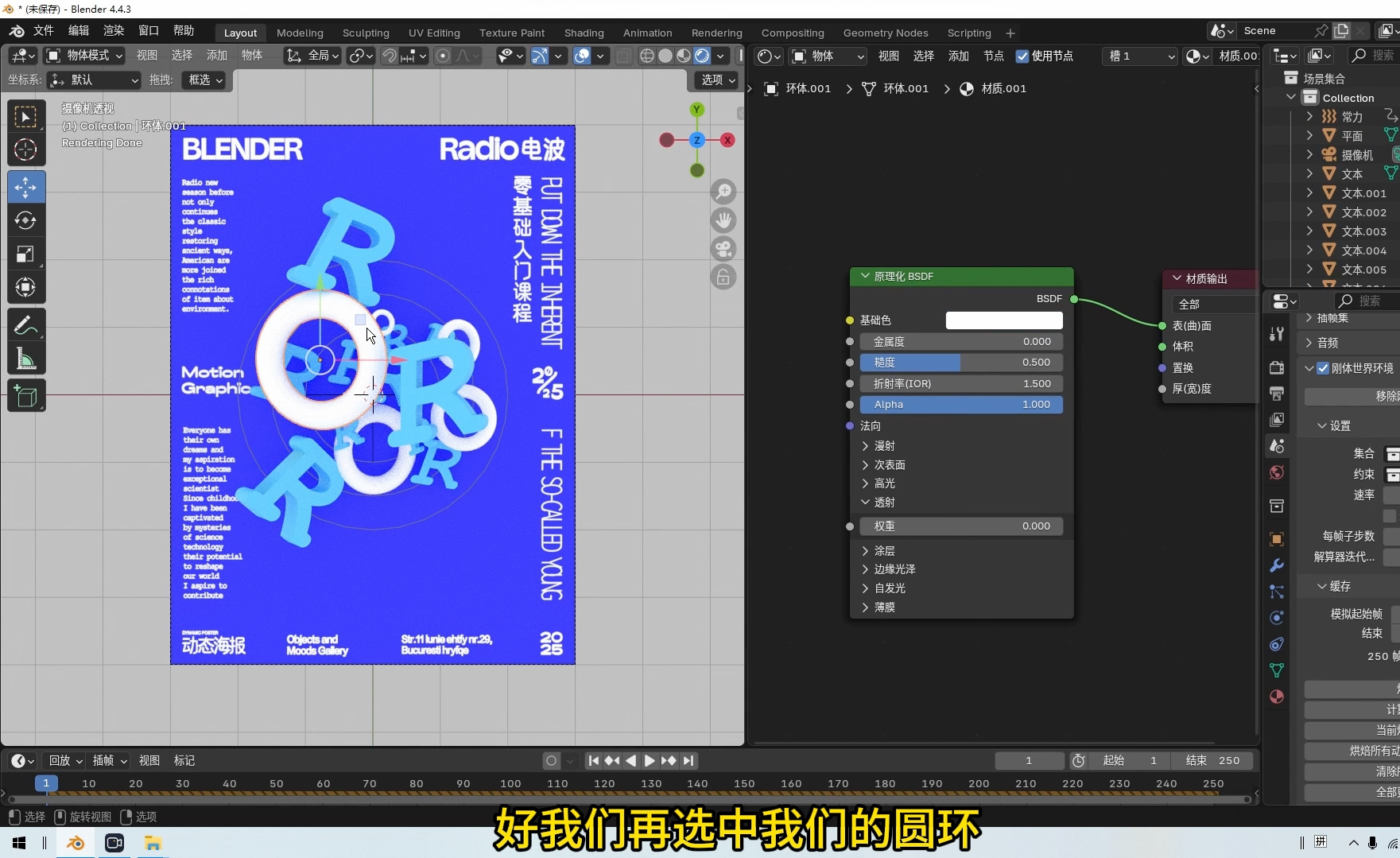This screenshot has height=858, width=1400.
Task: Select the Scale tool
Action: pos(26,254)
